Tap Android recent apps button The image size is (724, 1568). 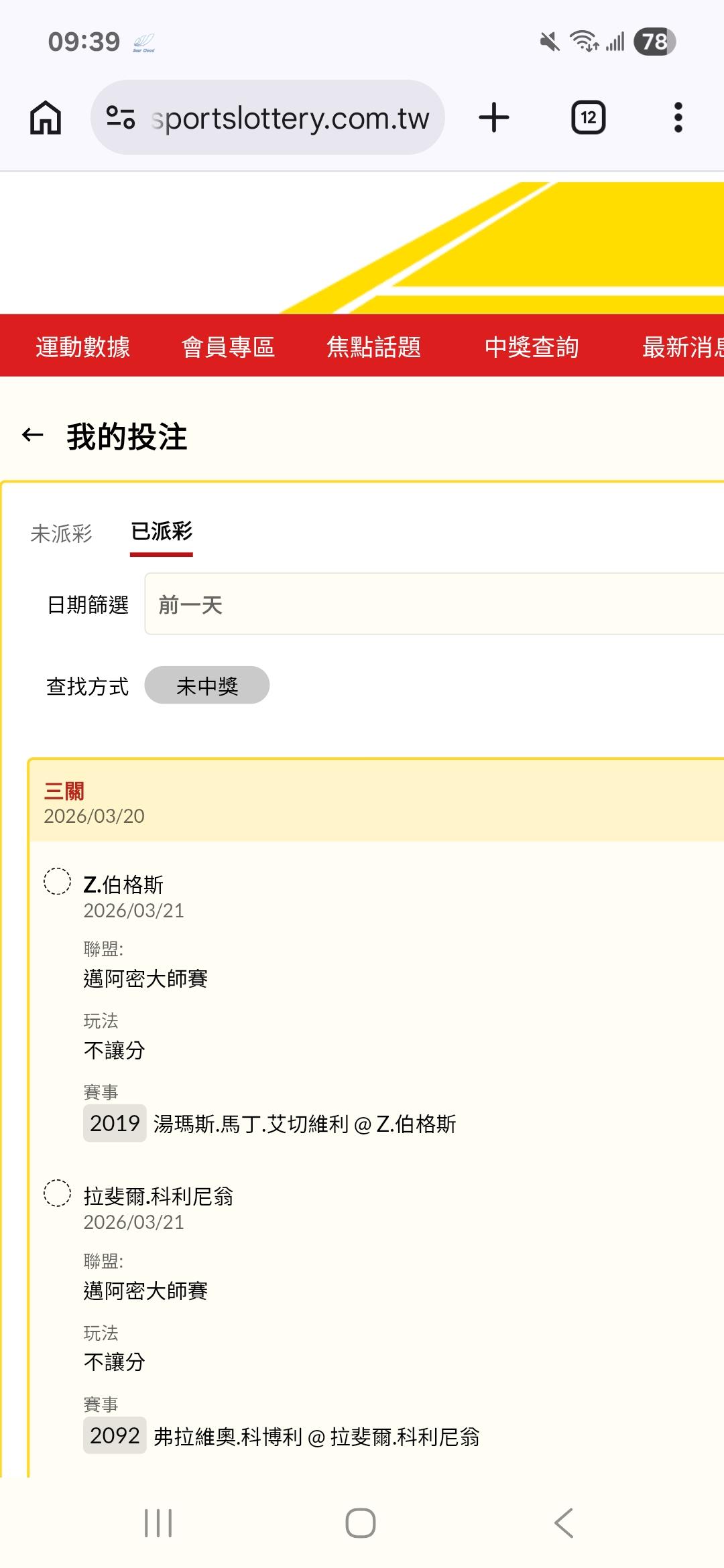click(158, 1522)
